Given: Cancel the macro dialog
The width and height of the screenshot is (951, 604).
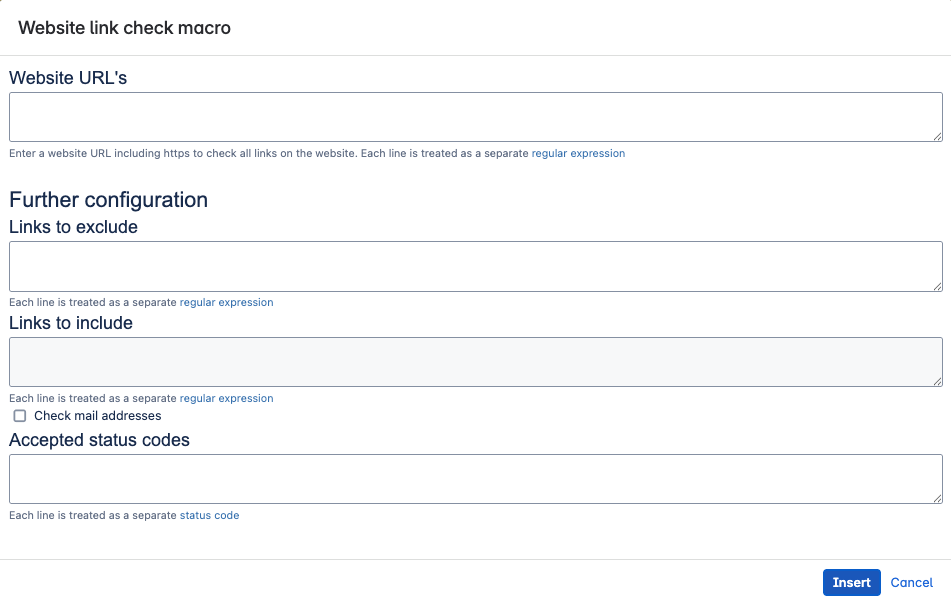Looking at the screenshot, I should coord(911,583).
